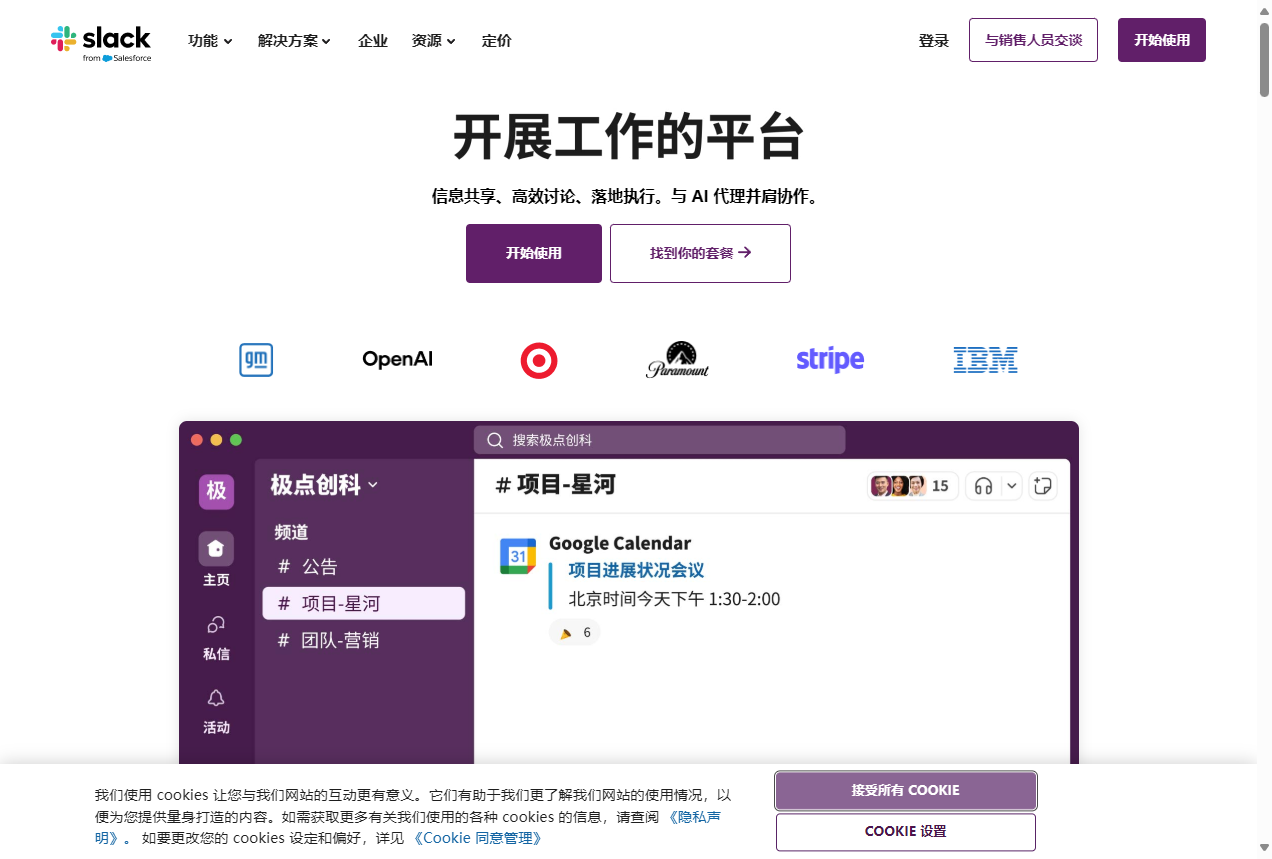Viewport: 1272px width, 859px height.
Task: Click the Slack logo in header
Action: (101, 41)
